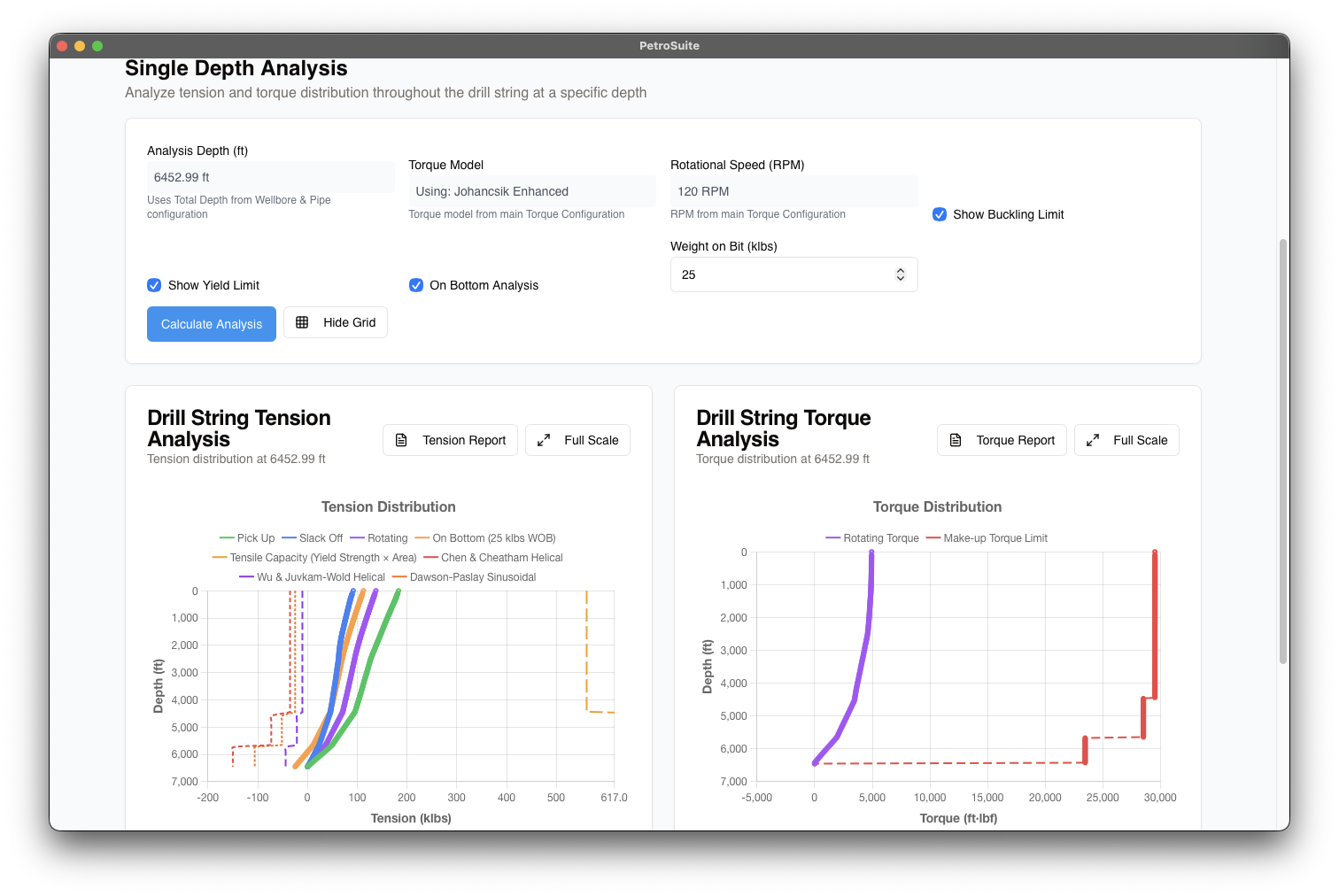Click the down arrow on Weight on Bit stepper

pos(900,279)
